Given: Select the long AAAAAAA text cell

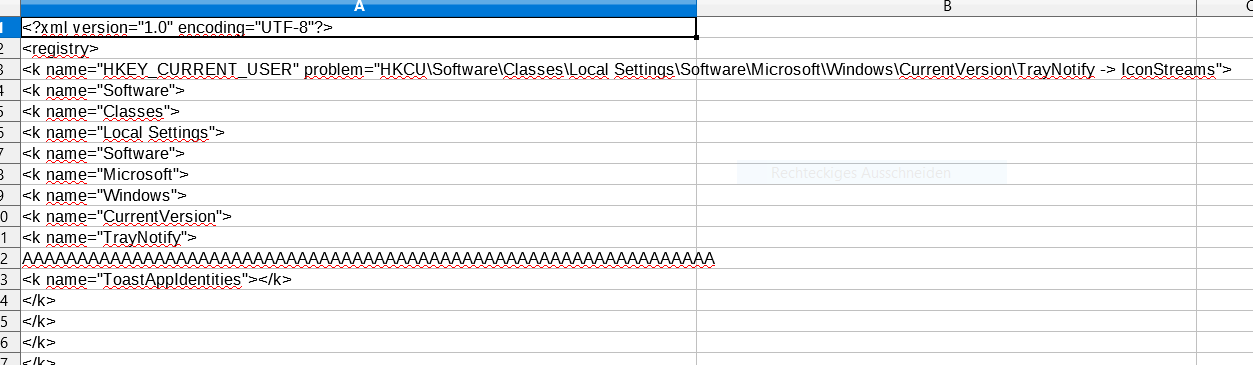Looking at the screenshot, I should (x=359, y=258).
